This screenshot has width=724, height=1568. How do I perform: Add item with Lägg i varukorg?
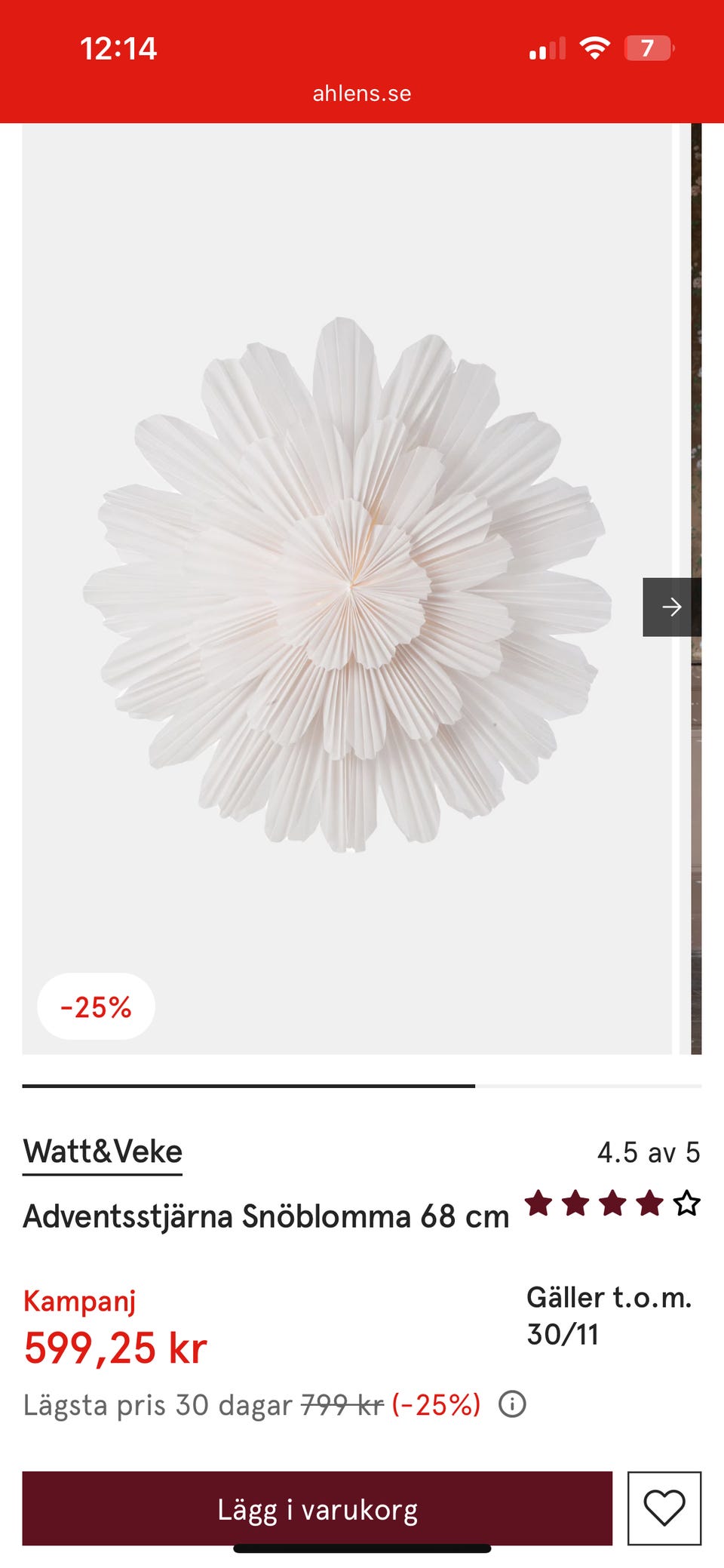tap(318, 1508)
